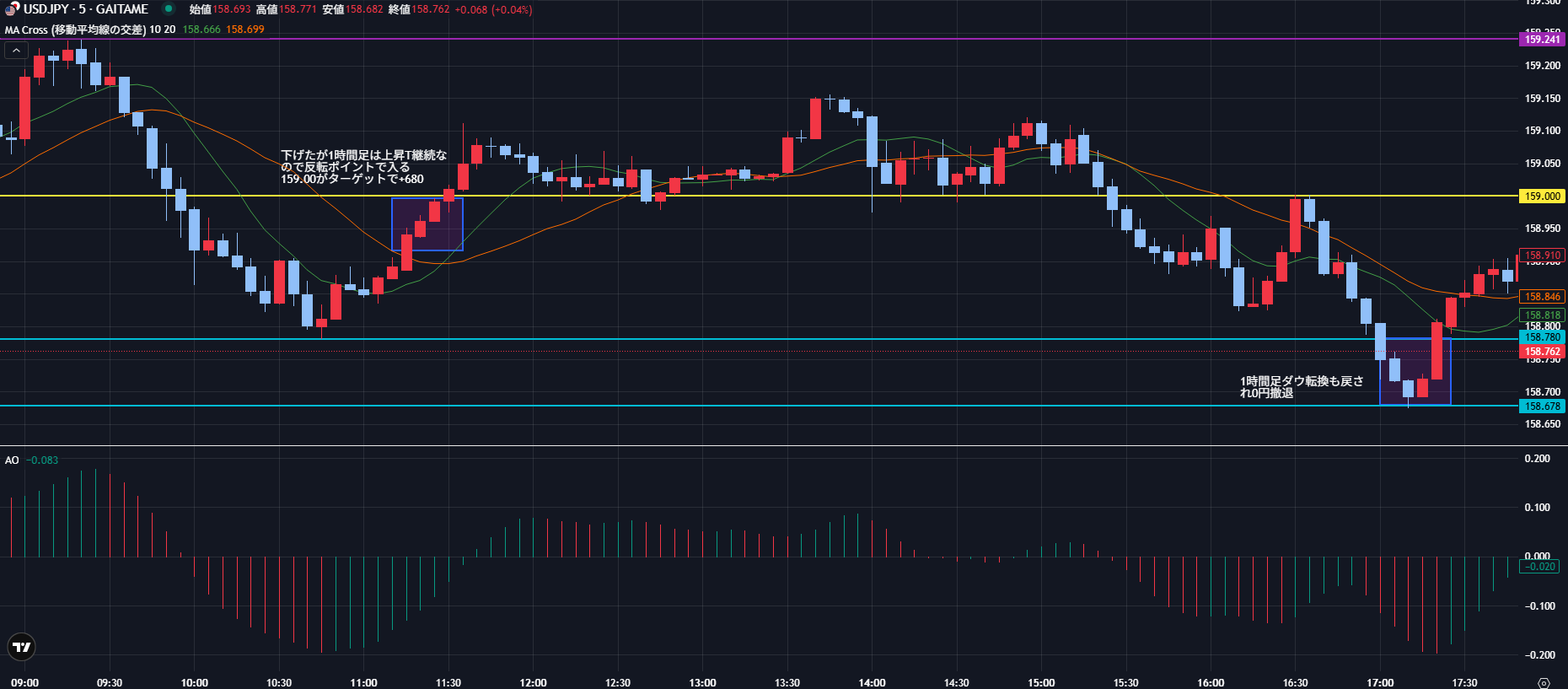Select the MA Cross indicator legend label
The image size is (1568, 689).
click(76, 30)
